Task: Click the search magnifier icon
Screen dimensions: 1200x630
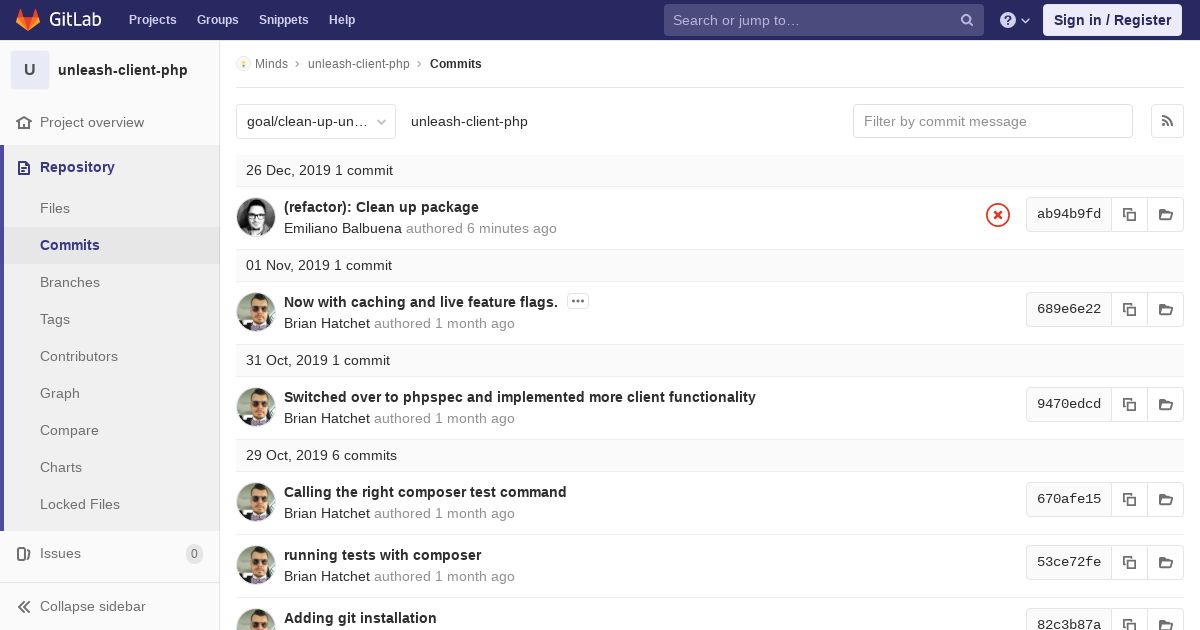Action: [967, 20]
